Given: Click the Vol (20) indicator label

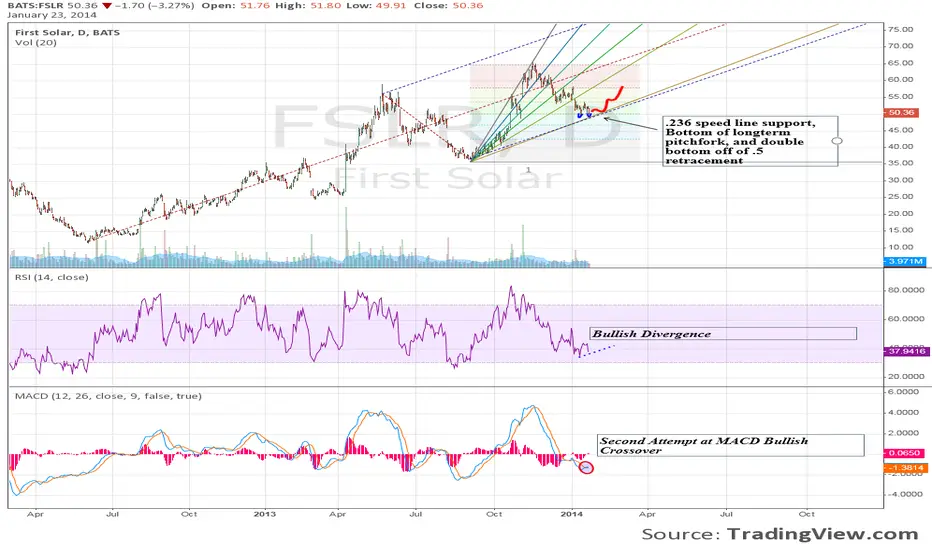Looking at the screenshot, I should 36,43.
